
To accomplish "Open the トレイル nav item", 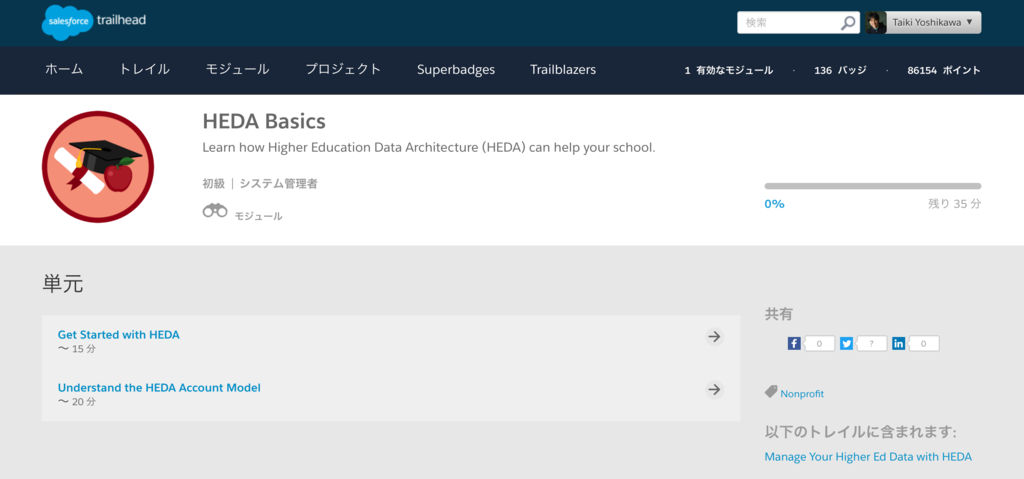I will [x=144, y=69].
